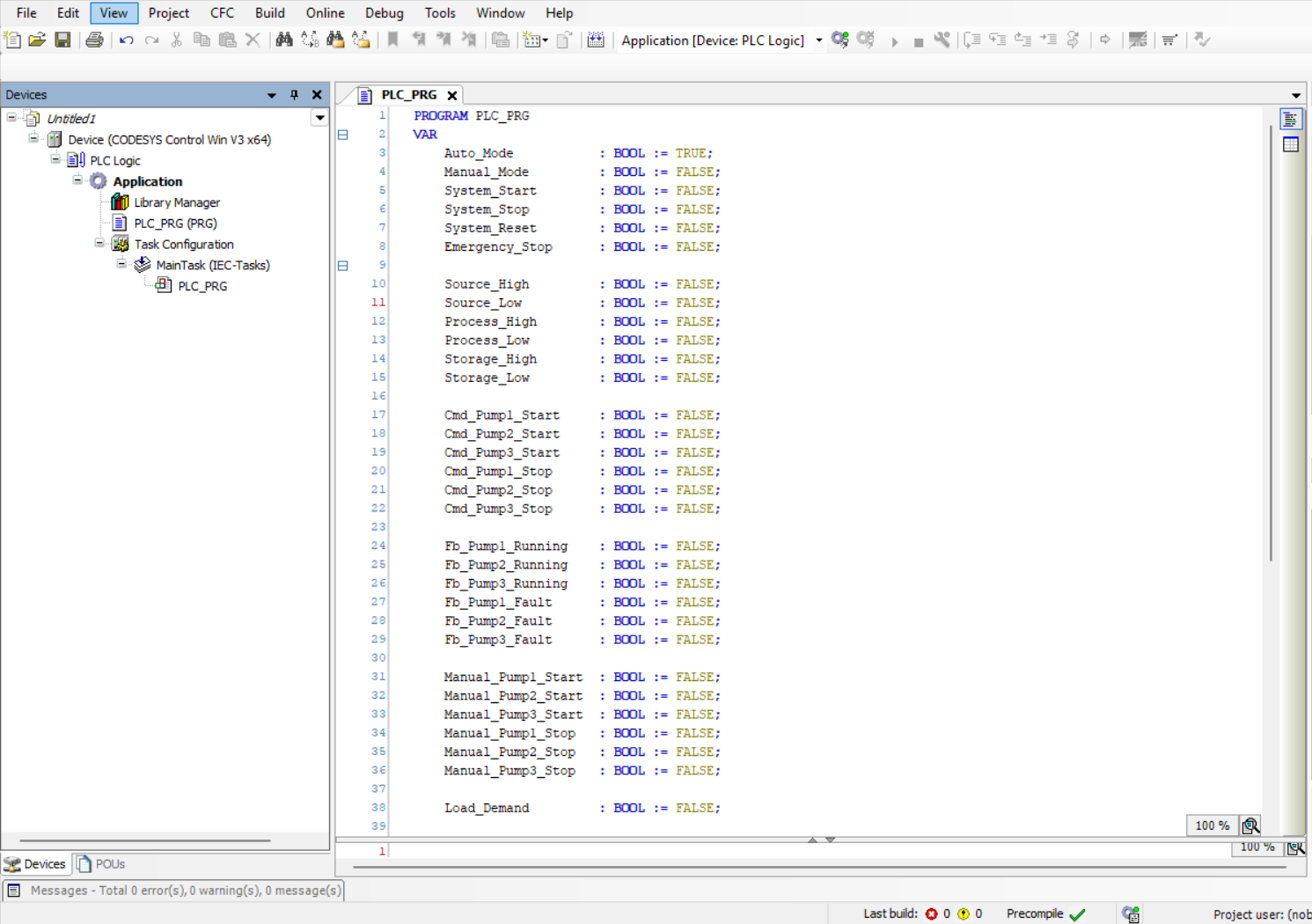This screenshot has width=1312, height=924.
Task: Click the Login gear icon
Action: tap(840, 40)
